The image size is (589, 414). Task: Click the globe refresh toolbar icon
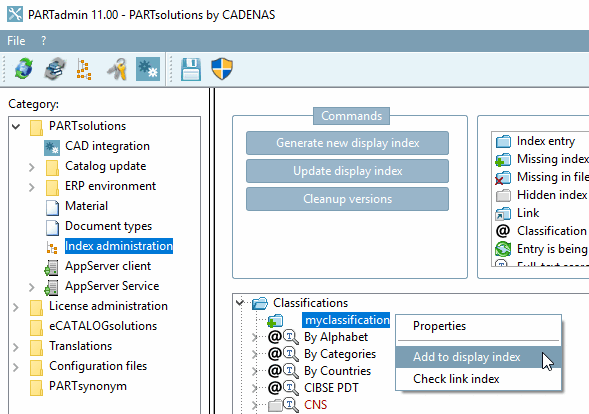(23, 69)
